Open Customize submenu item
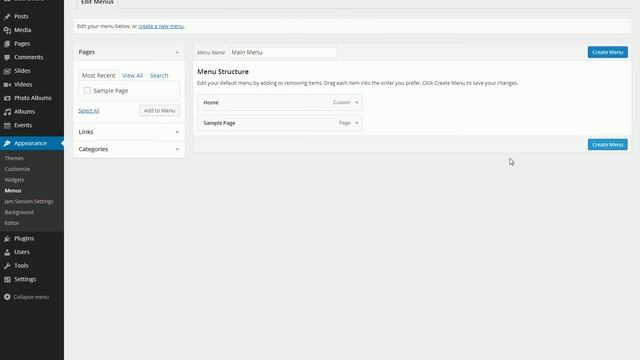The height and width of the screenshot is (360, 640). coord(17,169)
